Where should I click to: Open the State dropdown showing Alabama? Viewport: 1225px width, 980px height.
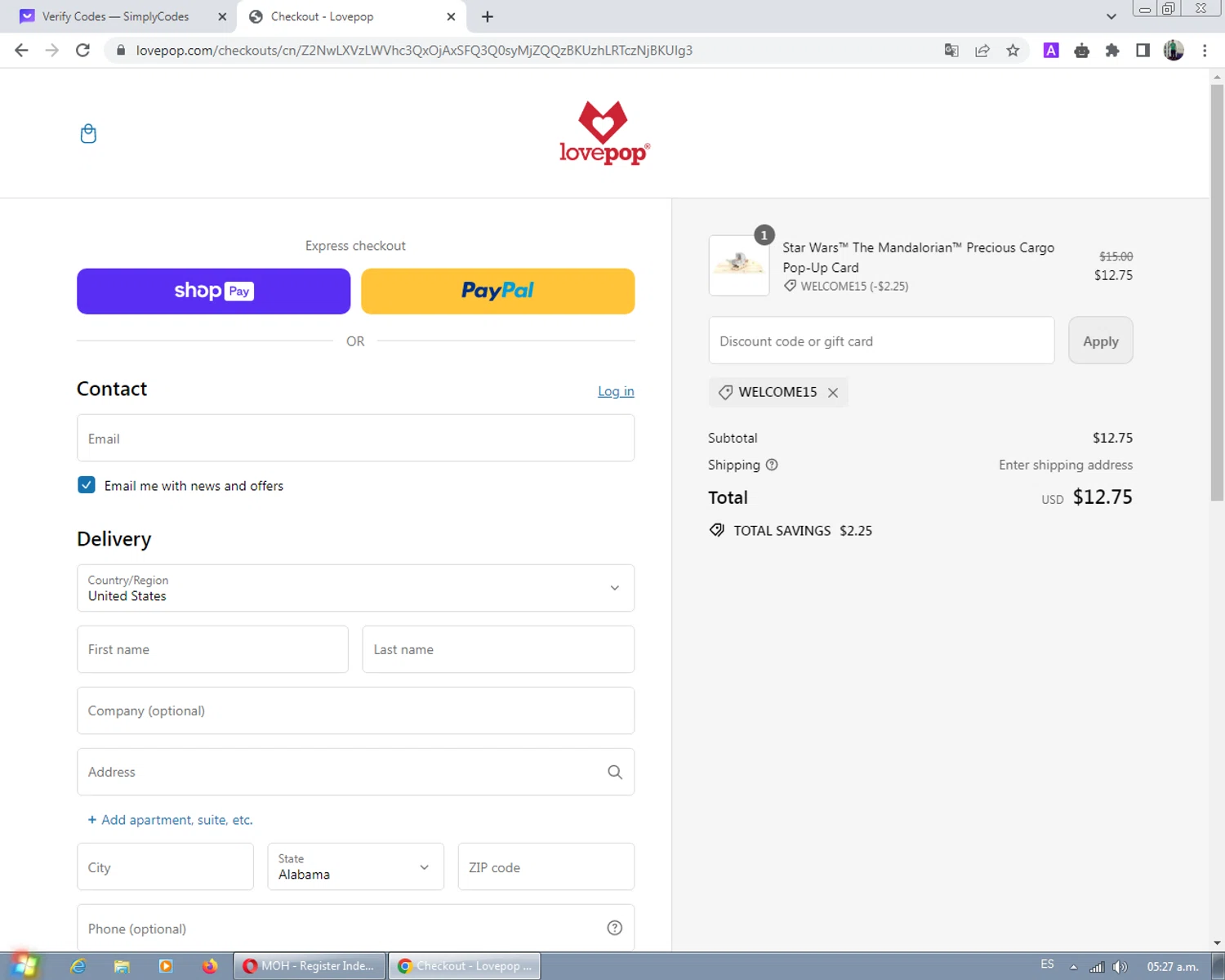(x=355, y=866)
